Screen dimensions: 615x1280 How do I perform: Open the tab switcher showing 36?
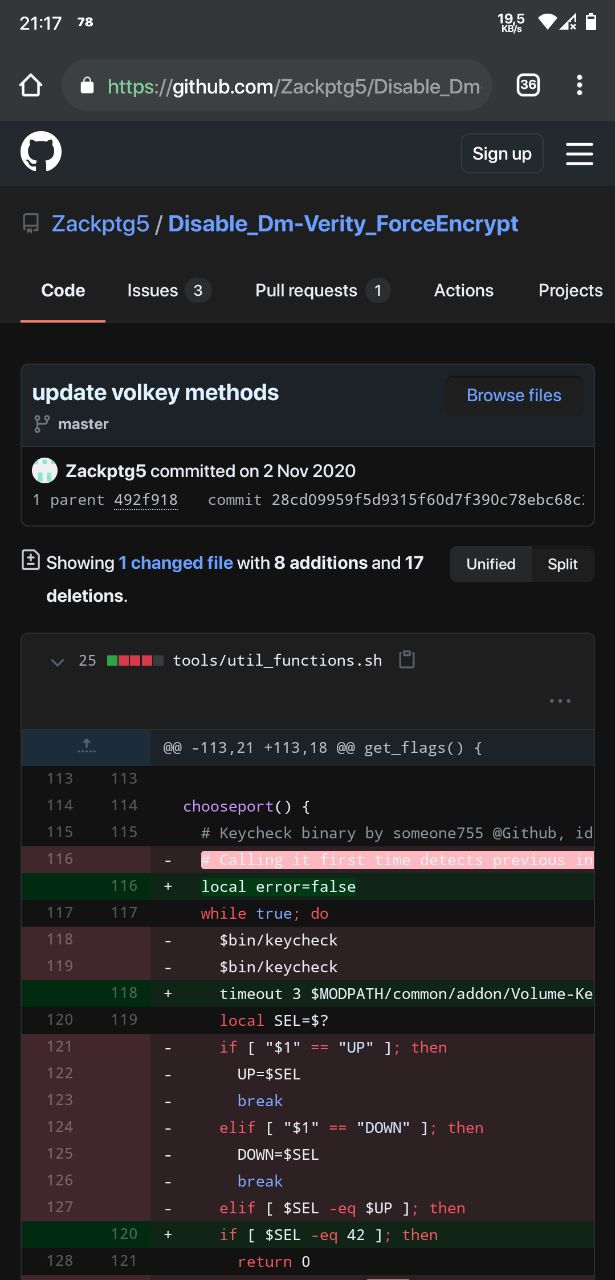(x=528, y=86)
